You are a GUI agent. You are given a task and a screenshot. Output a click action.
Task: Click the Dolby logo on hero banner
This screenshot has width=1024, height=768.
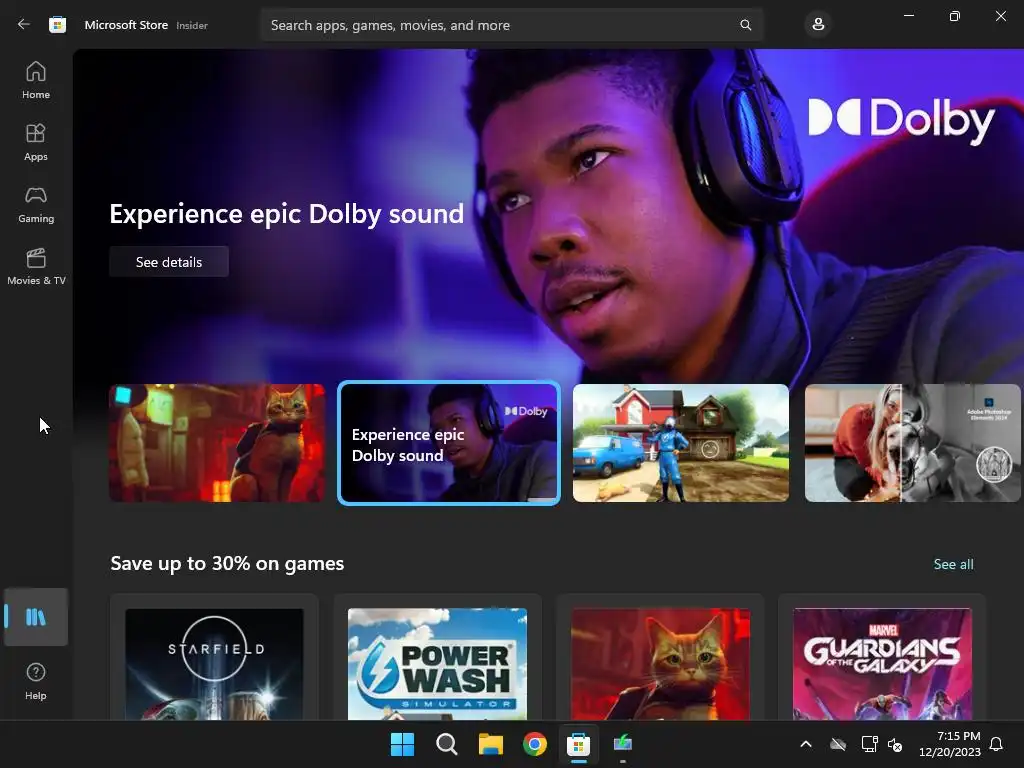tap(901, 120)
